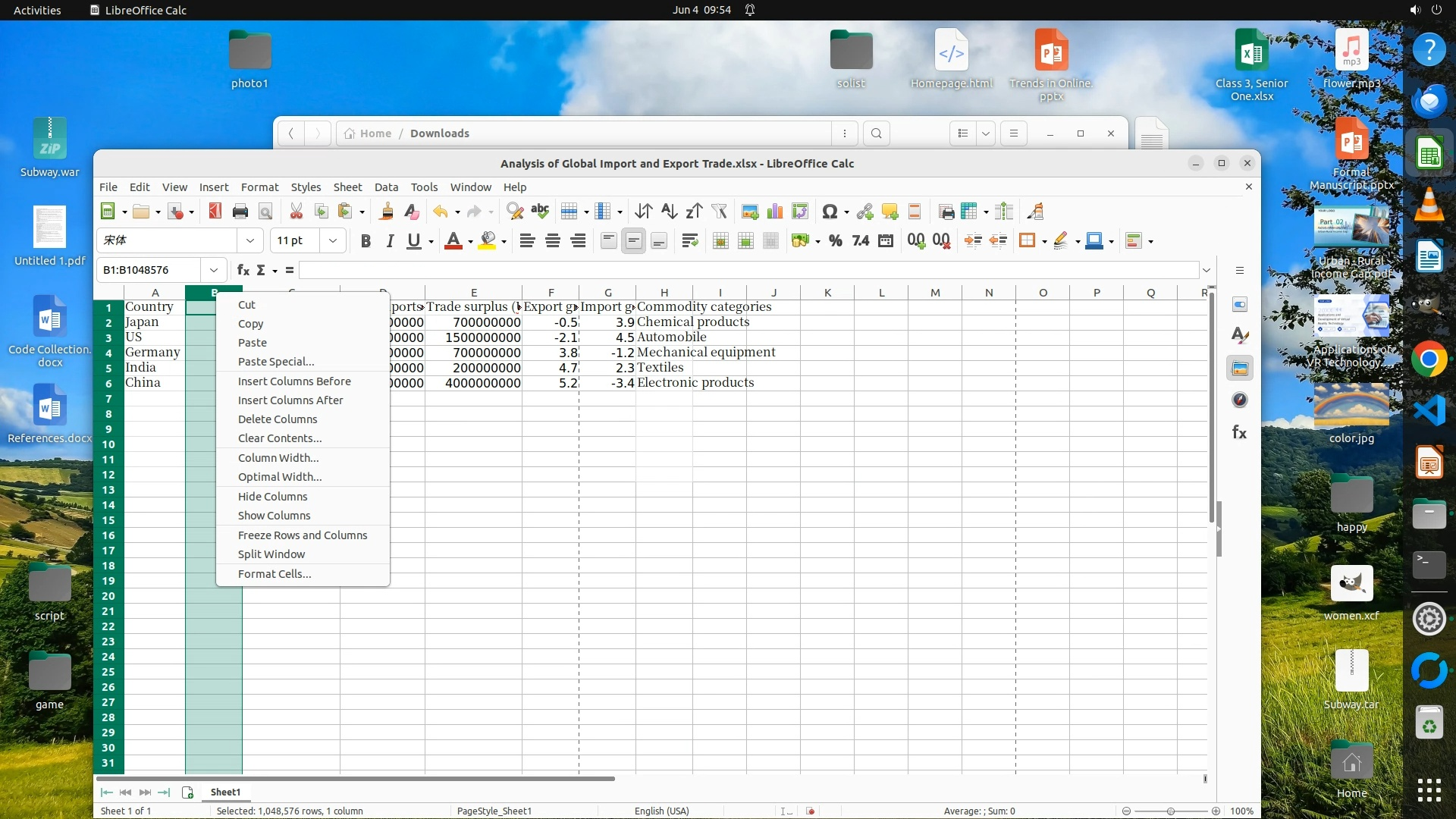Expand the Name Box dropdown arrow
This screenshot has width=1456, height=819.
(x=214, y=270)
